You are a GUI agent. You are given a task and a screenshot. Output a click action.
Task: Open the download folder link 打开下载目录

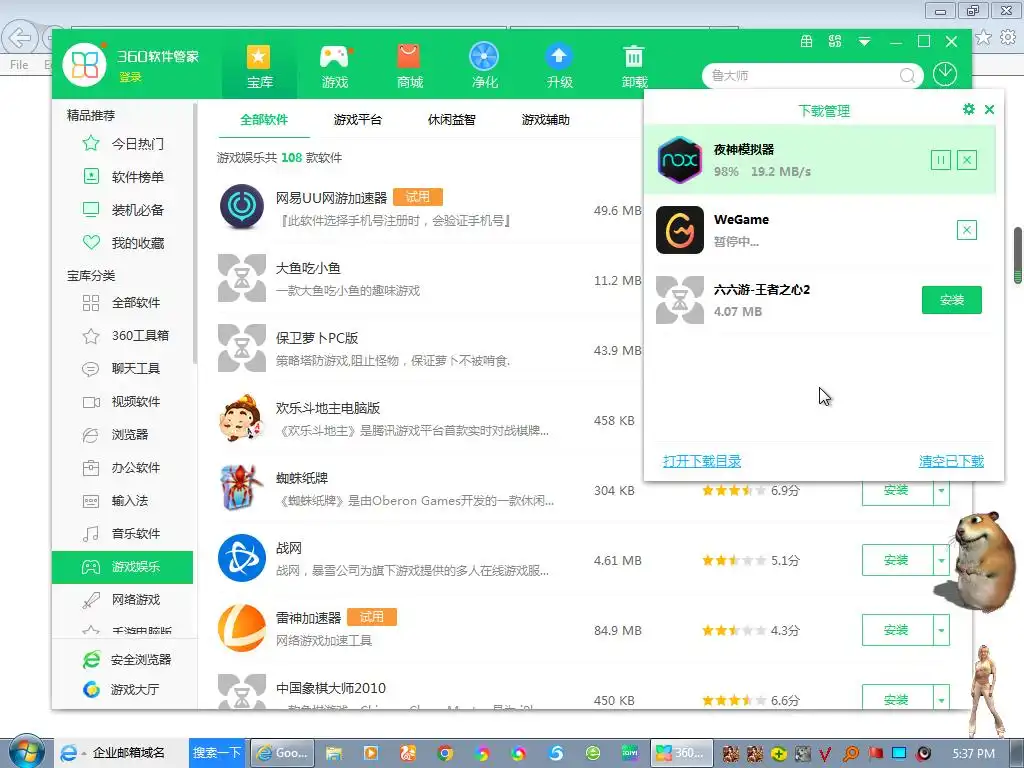(702, 461)
